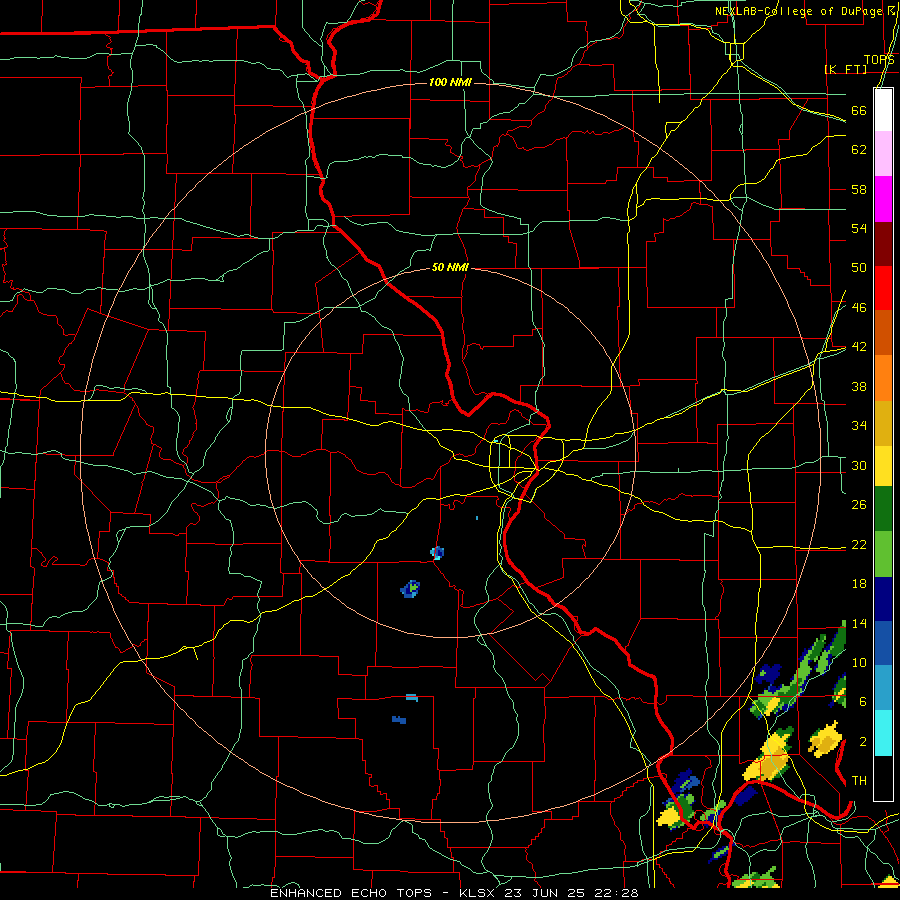The width and height of the screenshot is (900, 900).
Task: Click the 14 value on the legend
Action: pos(859,623)
